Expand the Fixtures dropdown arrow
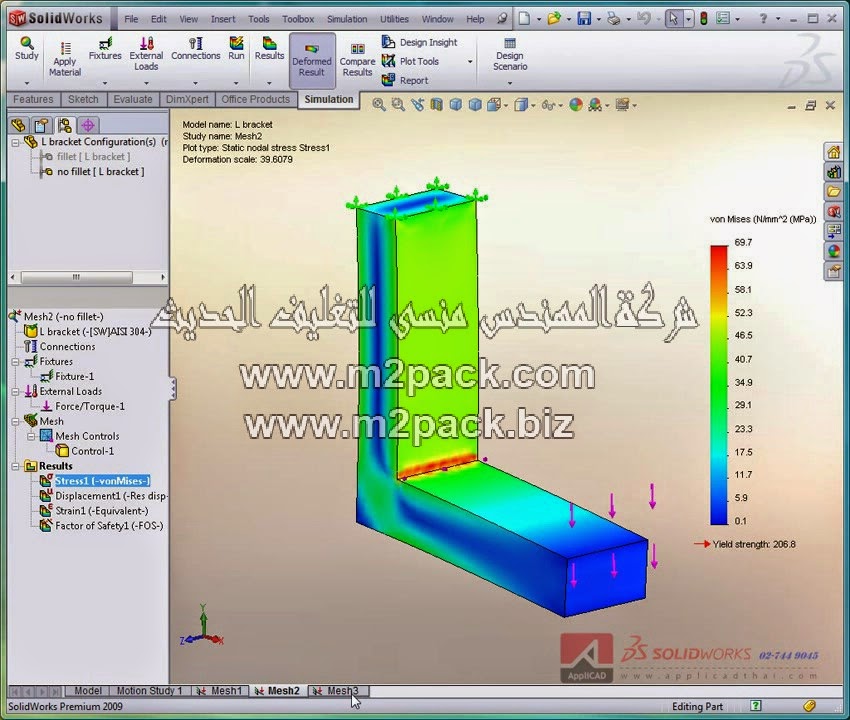The height and width of the screenshot is (720, 850). click(105, 83)
